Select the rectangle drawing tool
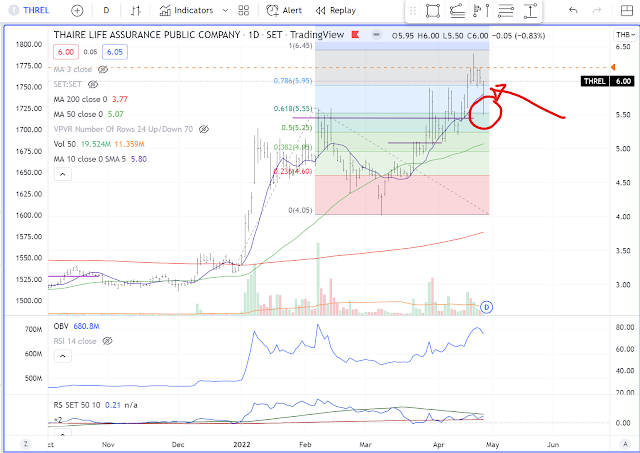The width and height of the screenshot is (640, 453). 433,11
